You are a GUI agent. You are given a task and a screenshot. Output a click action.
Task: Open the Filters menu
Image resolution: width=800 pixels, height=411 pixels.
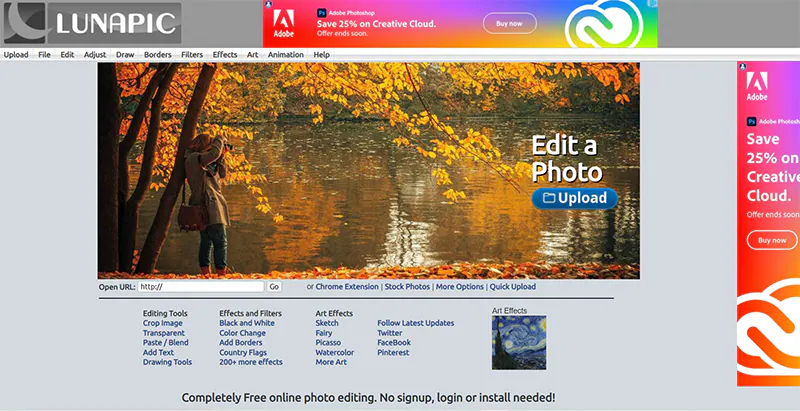192,55
